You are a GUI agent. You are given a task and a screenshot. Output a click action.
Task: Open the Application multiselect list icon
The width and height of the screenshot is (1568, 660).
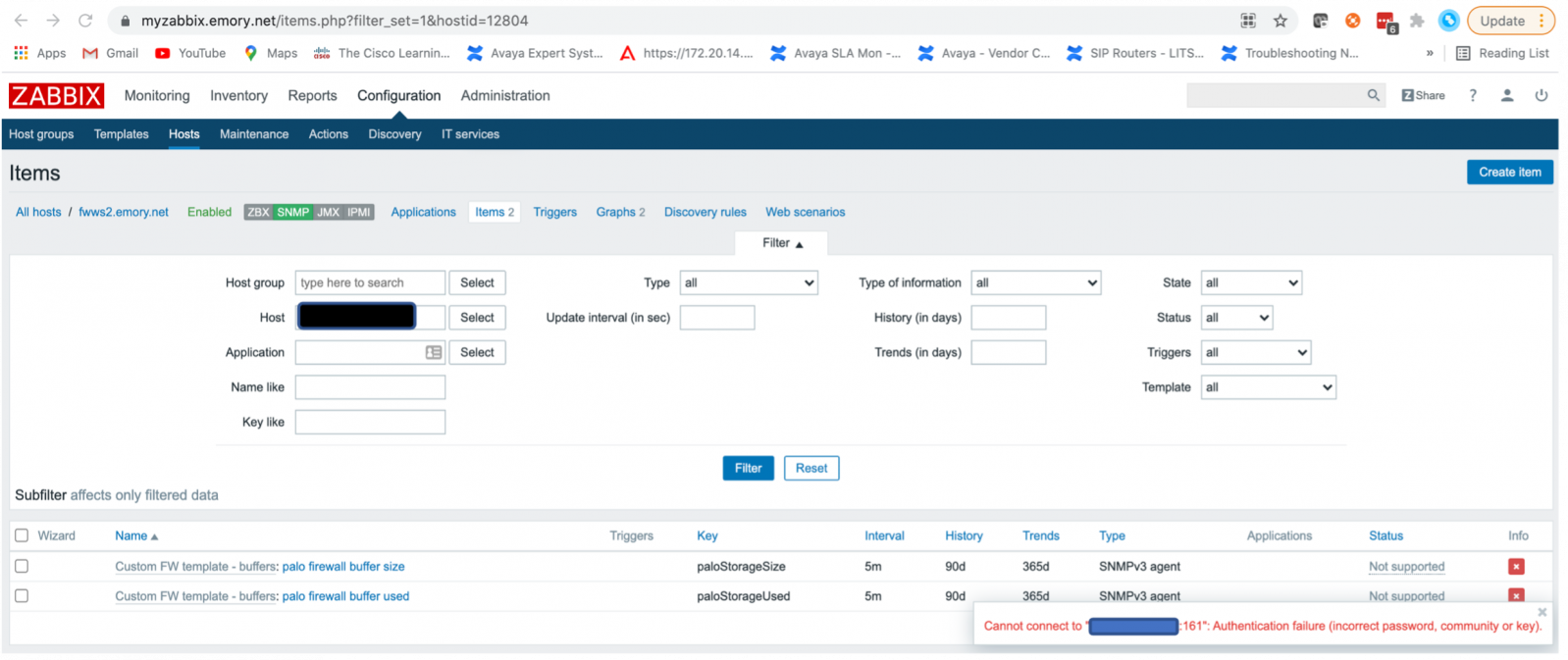pyautogui.click(x=434, y=352)
